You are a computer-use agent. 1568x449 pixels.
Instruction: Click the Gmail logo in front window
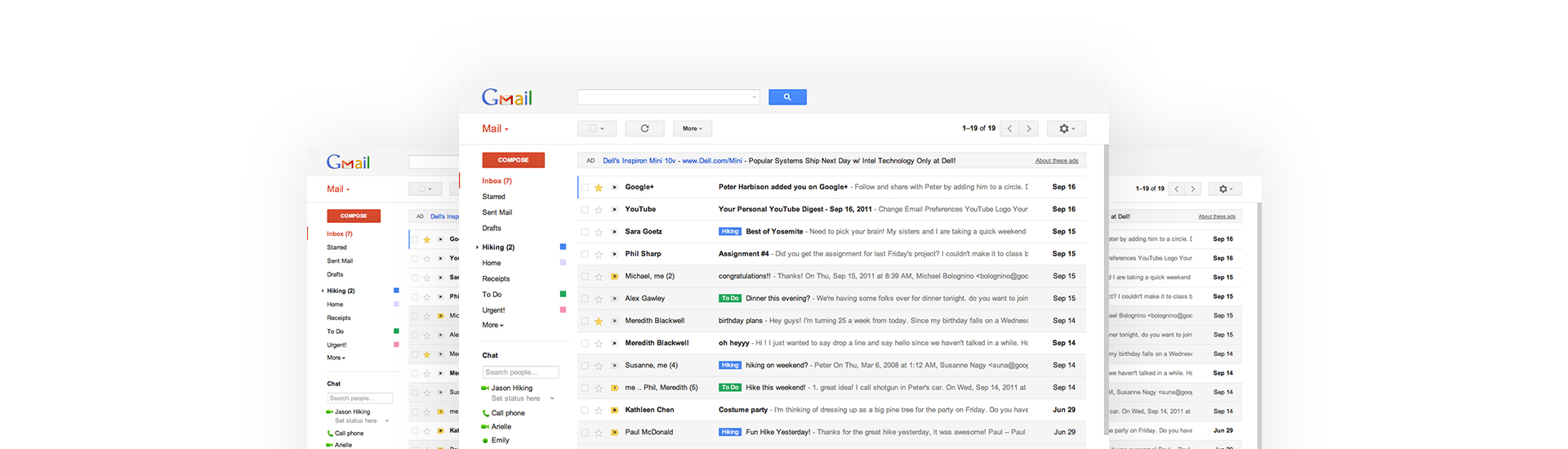coord(507,97)
